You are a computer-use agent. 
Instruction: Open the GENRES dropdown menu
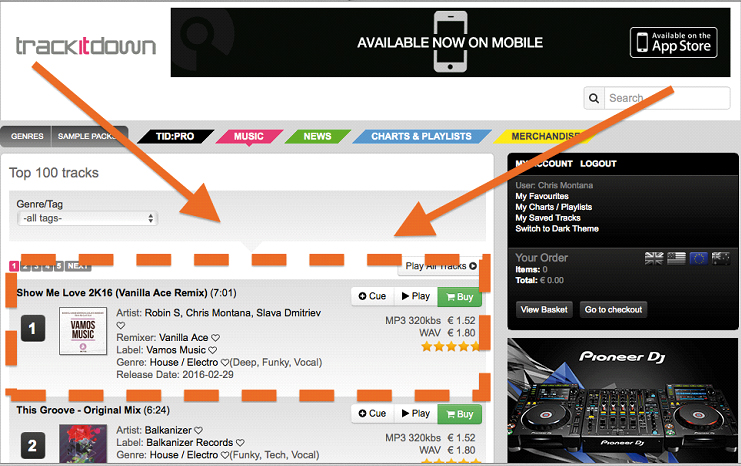point(26,137)
